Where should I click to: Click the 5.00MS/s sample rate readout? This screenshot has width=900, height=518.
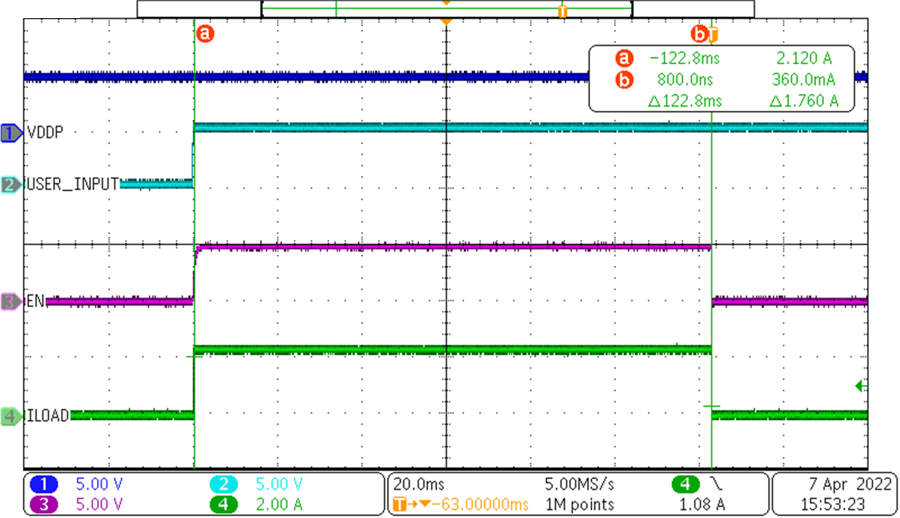click(579, 484)
